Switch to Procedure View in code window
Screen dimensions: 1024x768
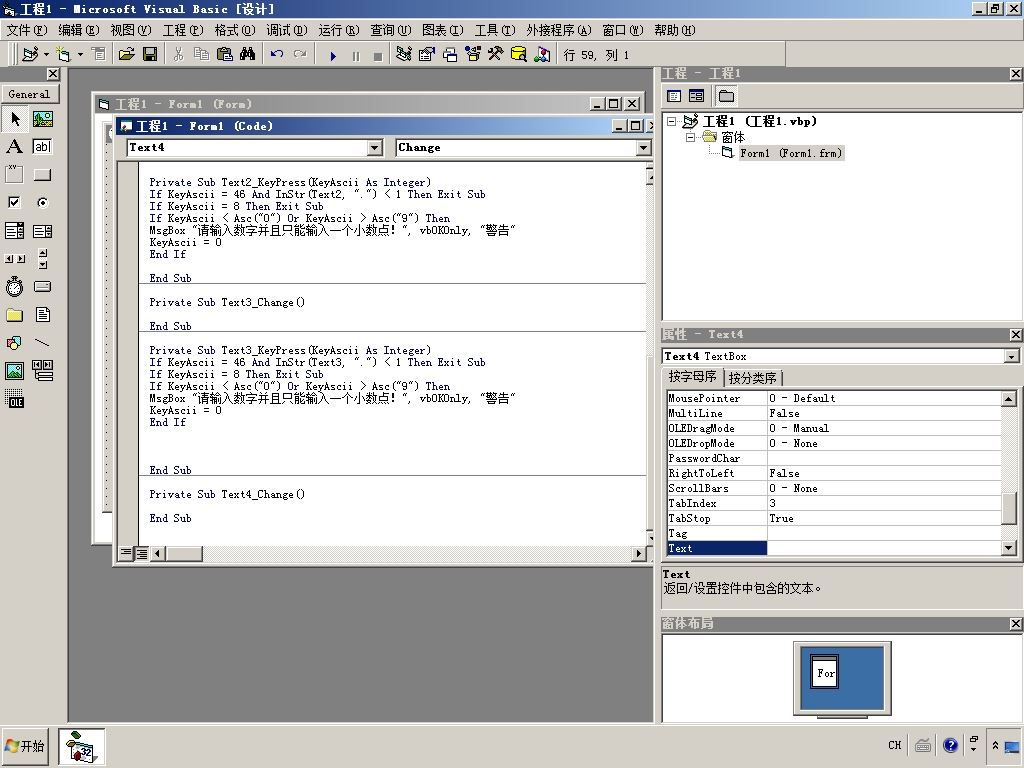coord(127,554)
